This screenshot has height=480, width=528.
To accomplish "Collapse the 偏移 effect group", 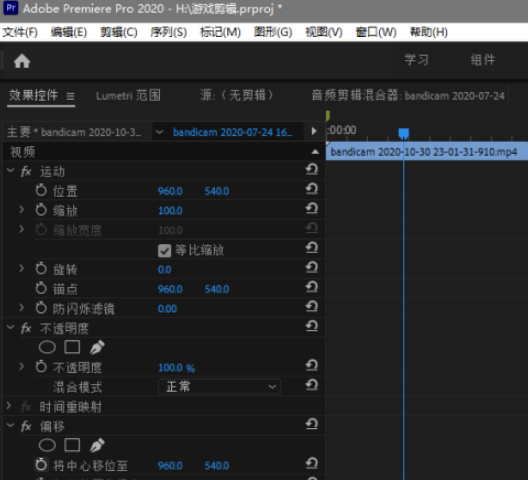I will 10,425.
